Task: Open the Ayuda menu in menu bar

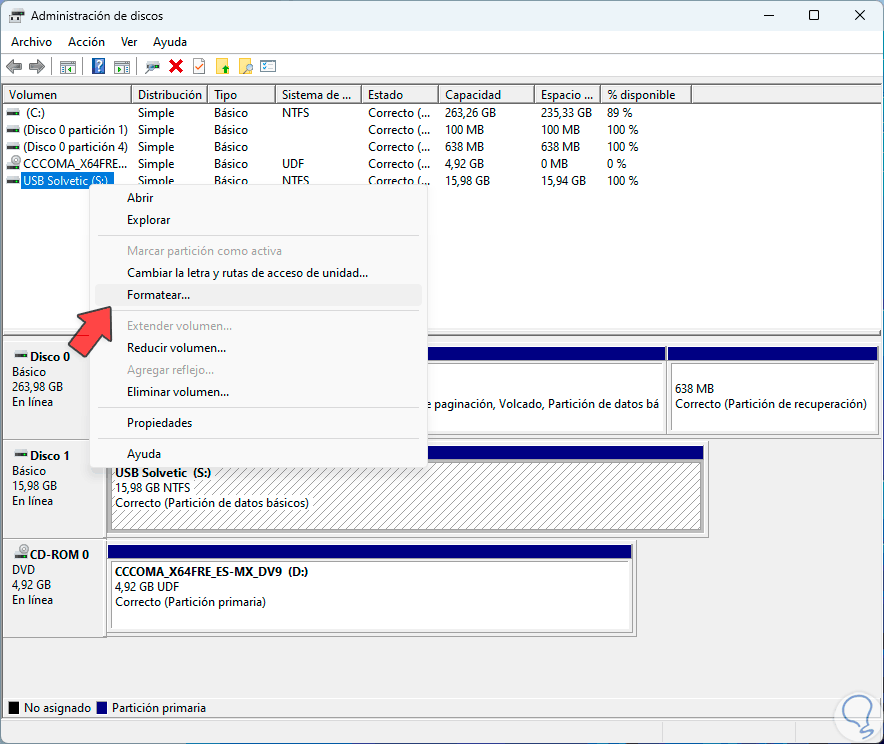Action: [x=170, y=42]
